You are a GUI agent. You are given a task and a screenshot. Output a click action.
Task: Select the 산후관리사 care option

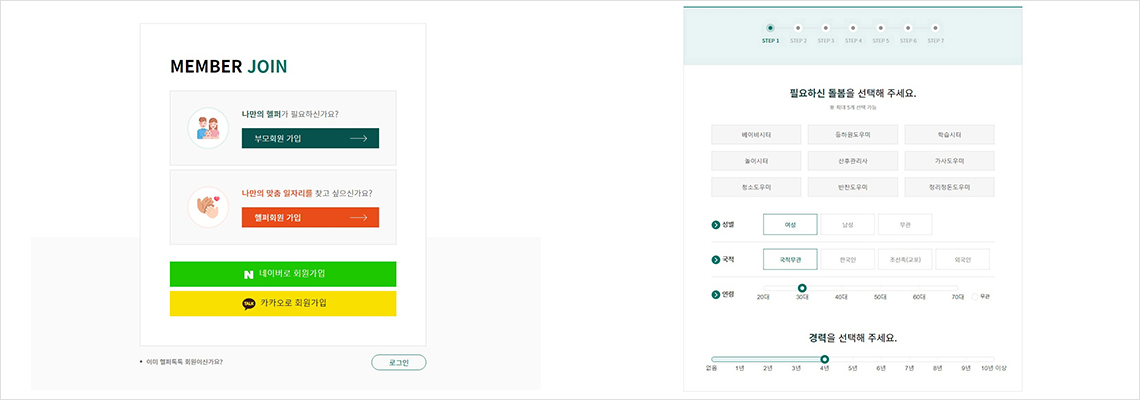coord(853,161)
